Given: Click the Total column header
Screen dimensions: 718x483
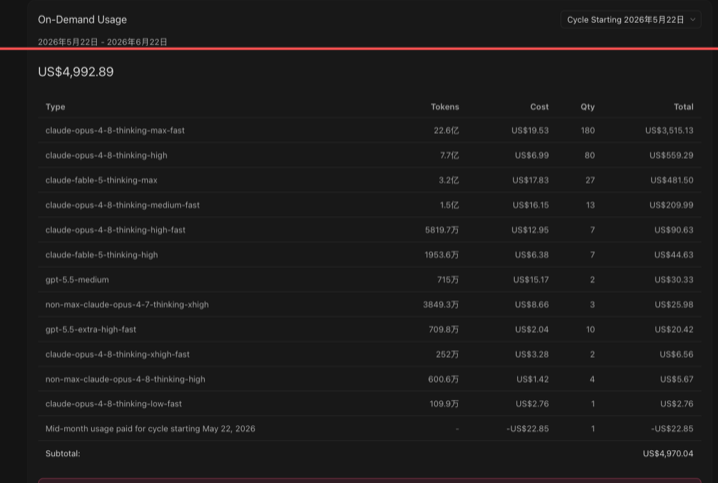Looking at the screenshot, I should (683, 107).
